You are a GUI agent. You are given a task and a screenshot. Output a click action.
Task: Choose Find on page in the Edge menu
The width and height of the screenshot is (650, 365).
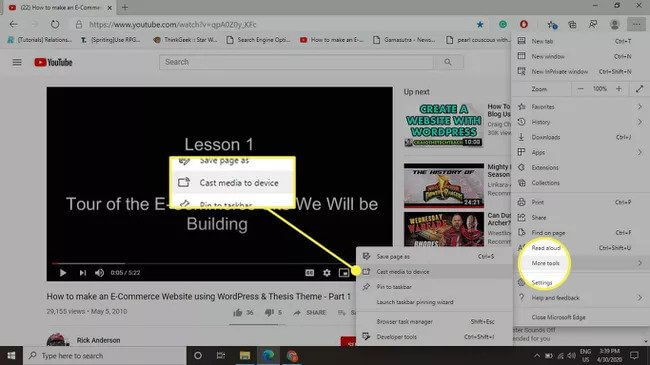[580, 233]
